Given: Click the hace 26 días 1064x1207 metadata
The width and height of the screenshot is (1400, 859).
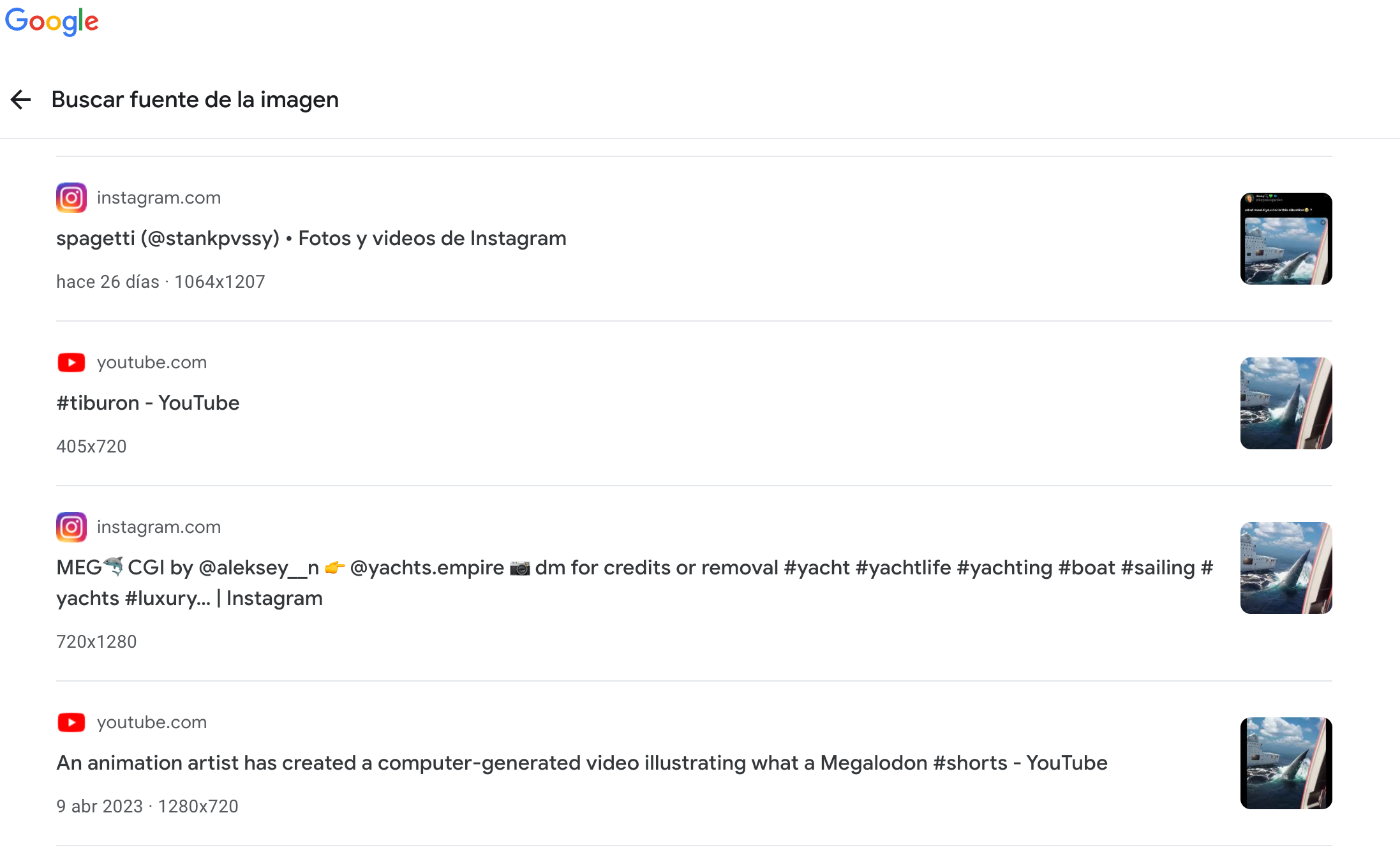Looking at the screenshot, I should pos(161,281).
